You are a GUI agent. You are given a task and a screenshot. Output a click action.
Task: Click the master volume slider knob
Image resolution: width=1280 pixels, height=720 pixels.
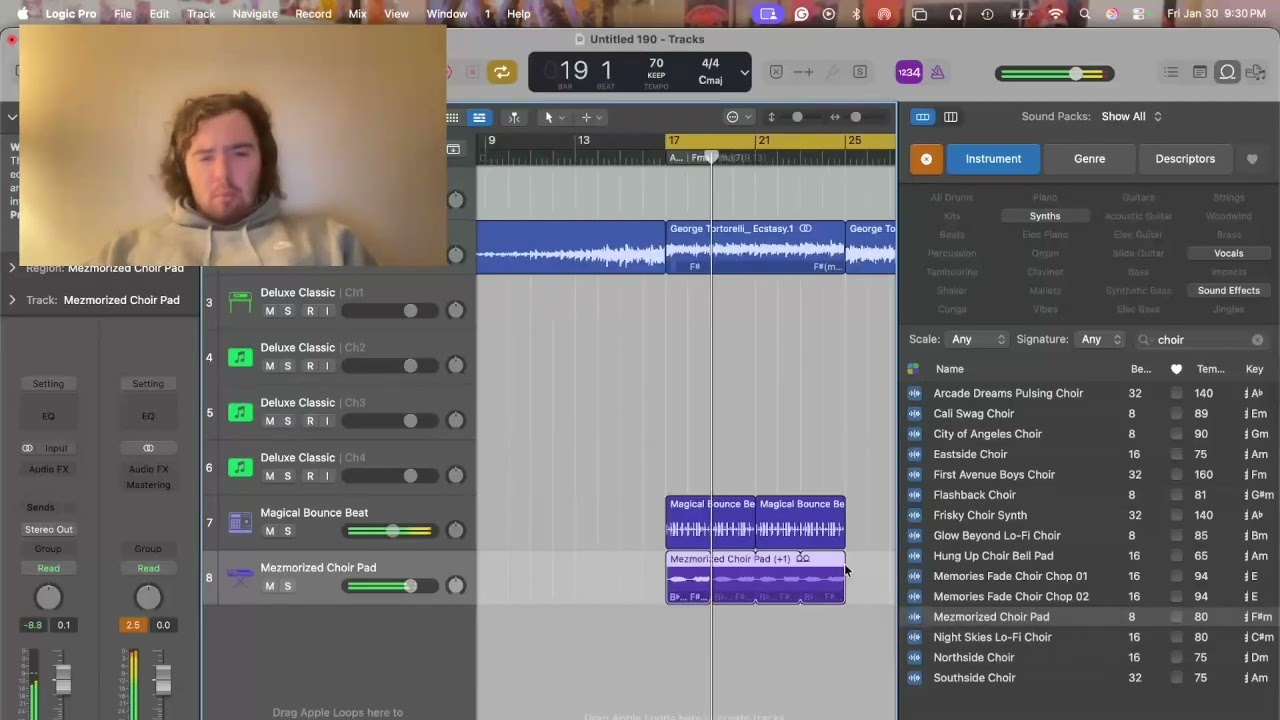click(1076, 73)
